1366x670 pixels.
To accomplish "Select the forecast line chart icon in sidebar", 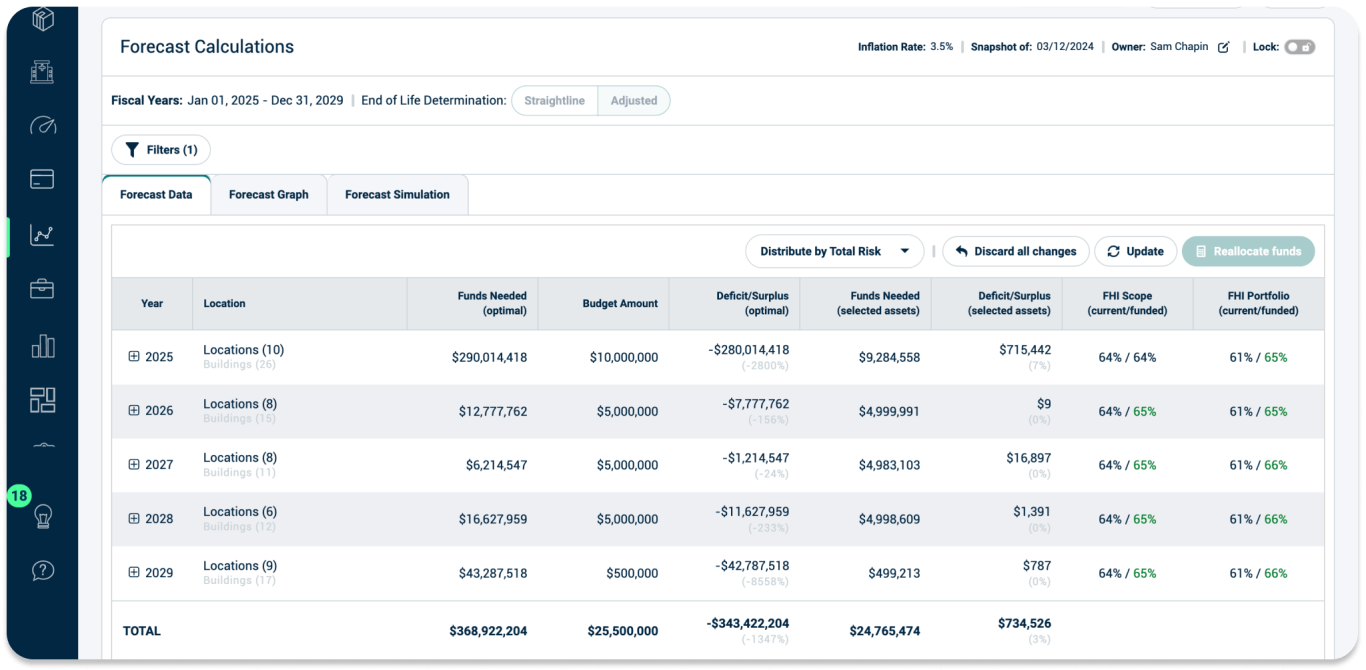I will (41, 236).
